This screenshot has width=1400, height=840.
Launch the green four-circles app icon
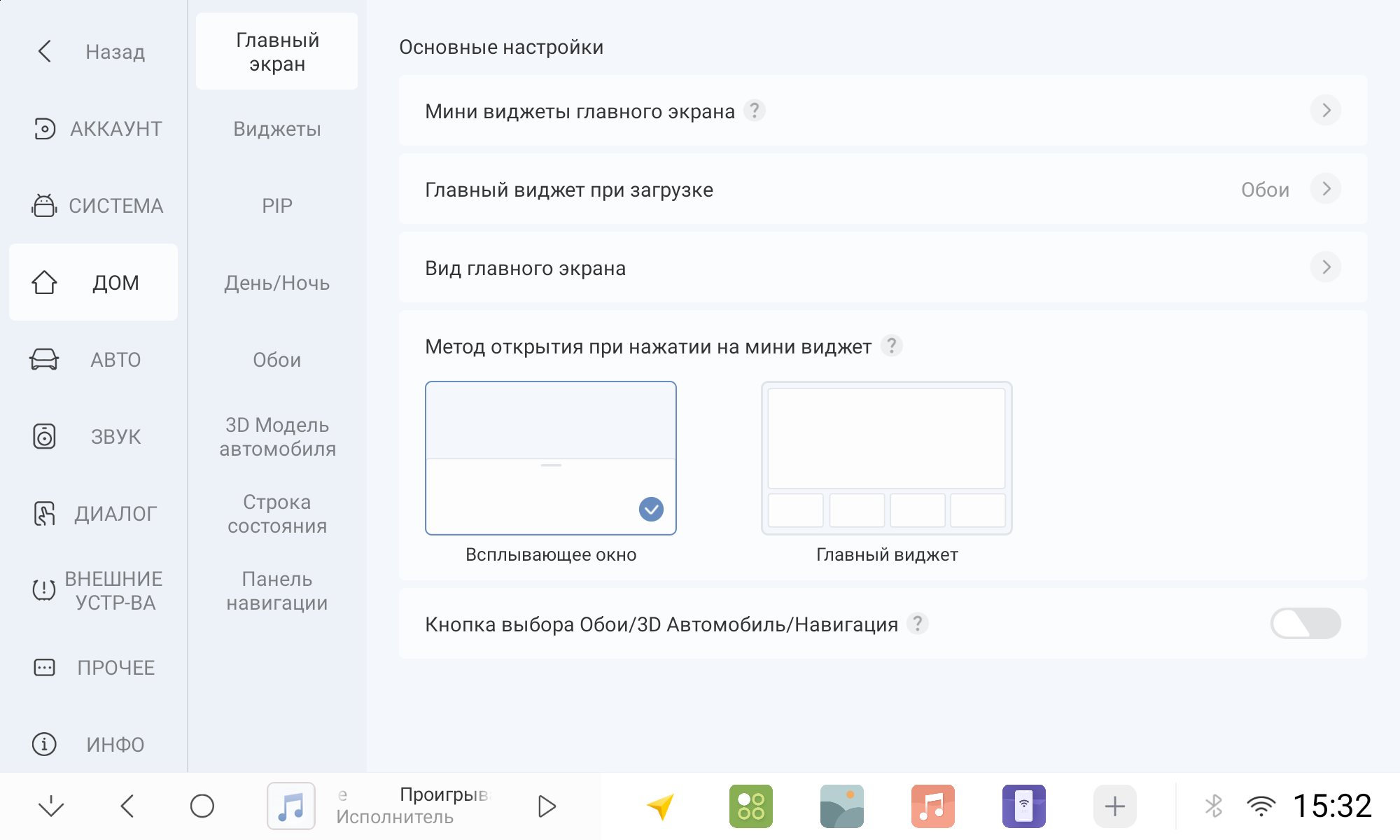[750, 806]
